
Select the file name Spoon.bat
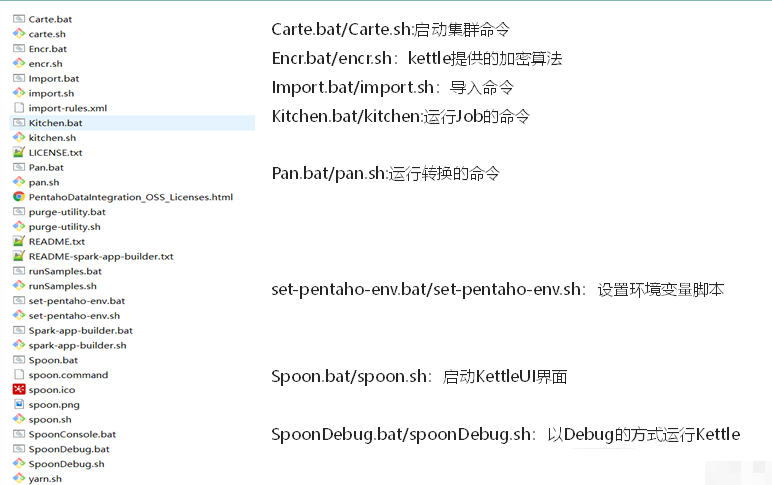point(53,360)
